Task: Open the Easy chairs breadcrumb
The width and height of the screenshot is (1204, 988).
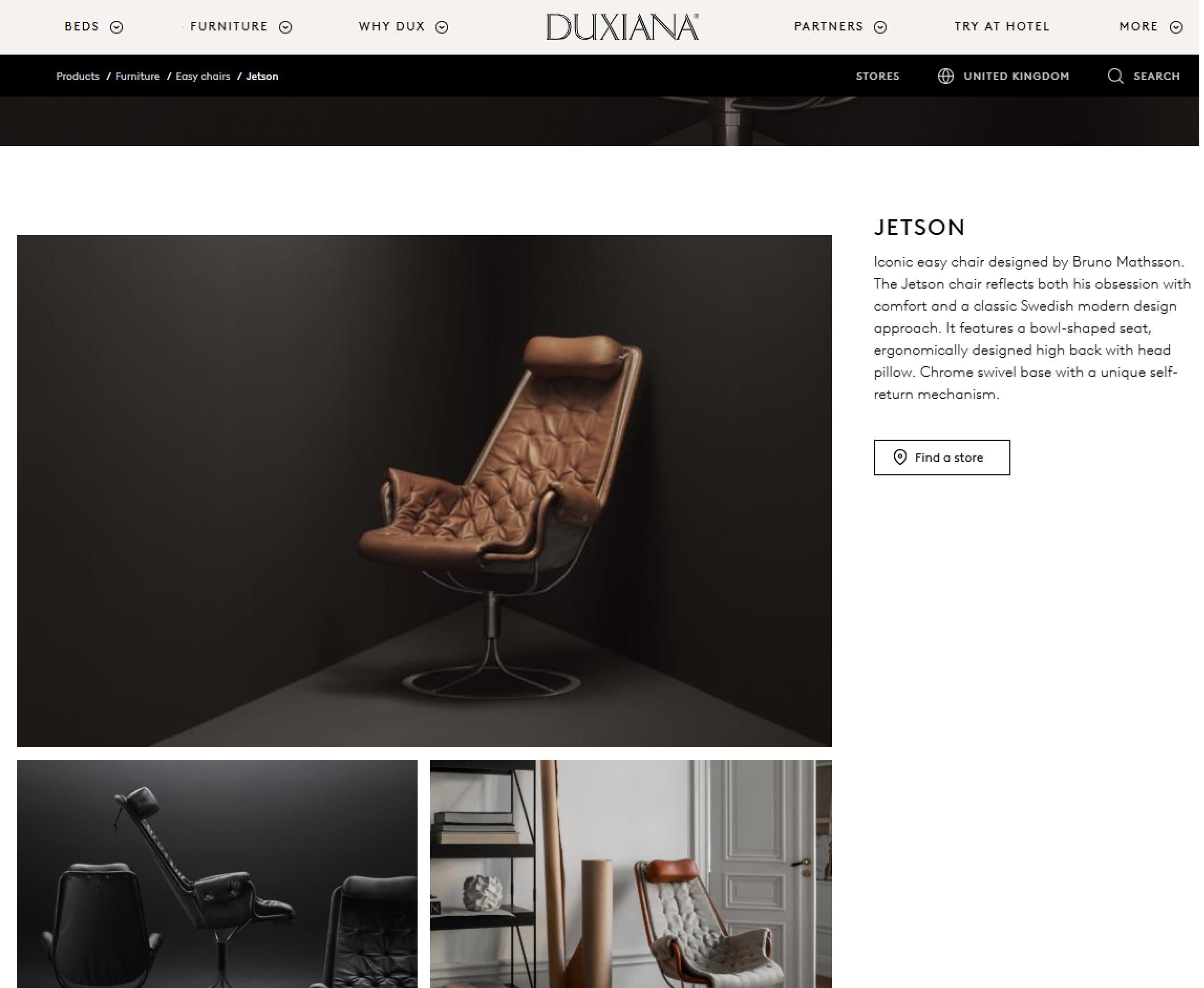Action: pos(203,76)
